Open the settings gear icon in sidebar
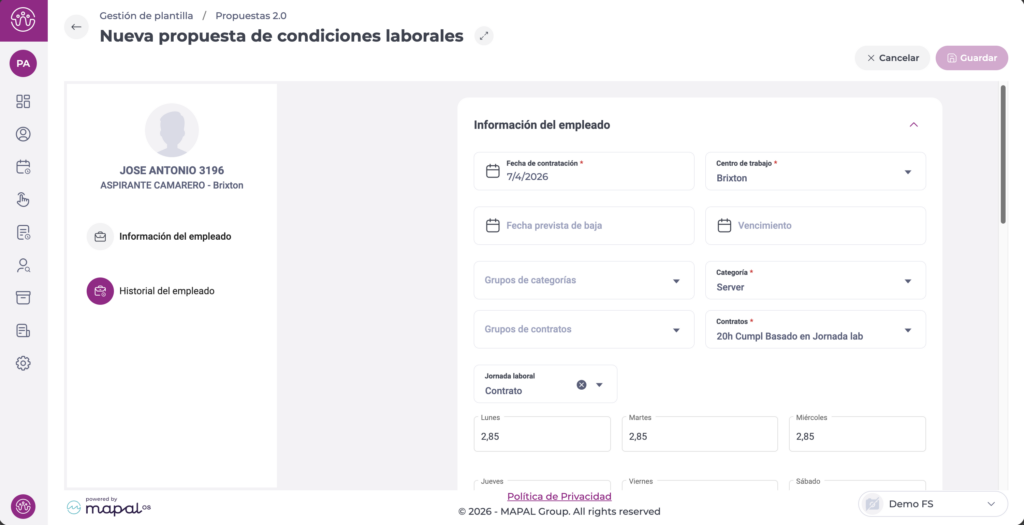The height and width of the screenshot is (525, 1024). point(23,363)
